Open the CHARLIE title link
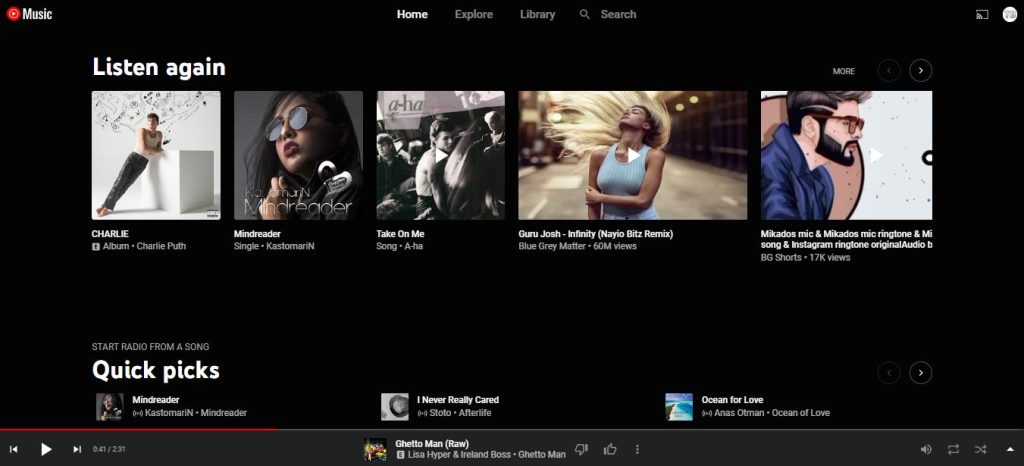 pyautogui.click(x=110, y=234)
